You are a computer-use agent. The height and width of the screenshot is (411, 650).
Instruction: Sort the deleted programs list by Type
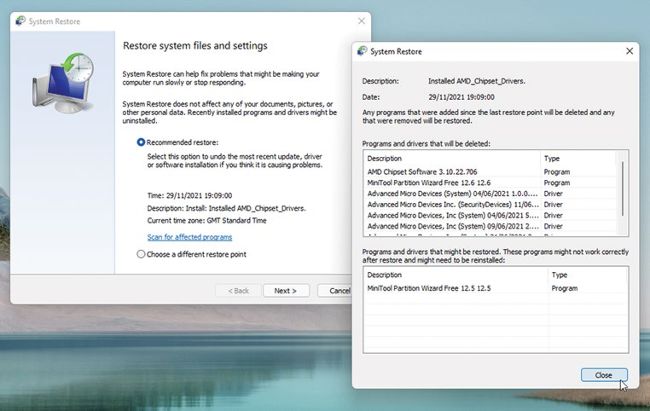[580, 158]
